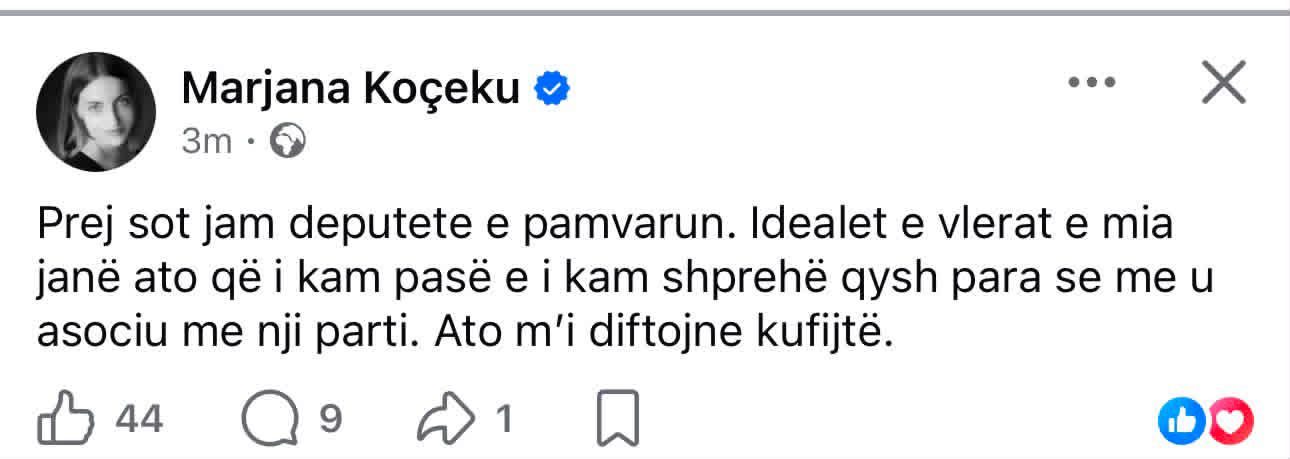View the 1 share count
This screenshot has width=1290, height=459.
tap(505, 420)
